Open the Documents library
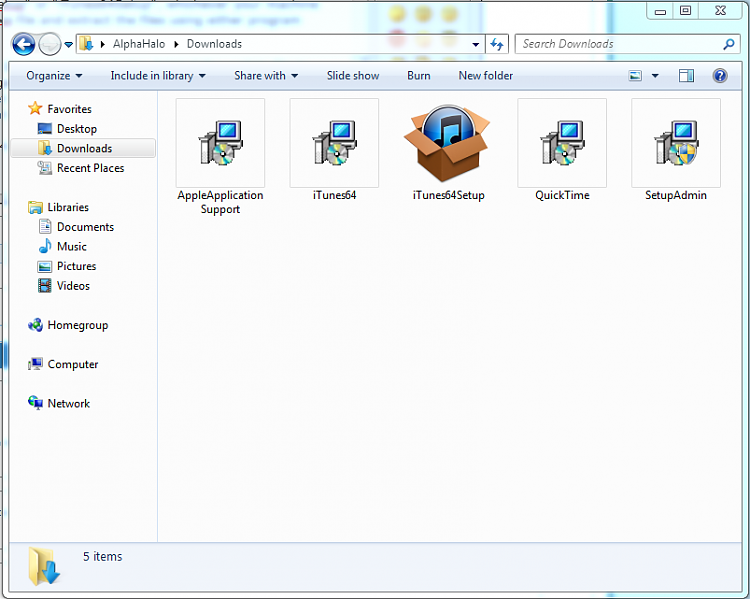The image size is (750, 599). pos(85,227)
